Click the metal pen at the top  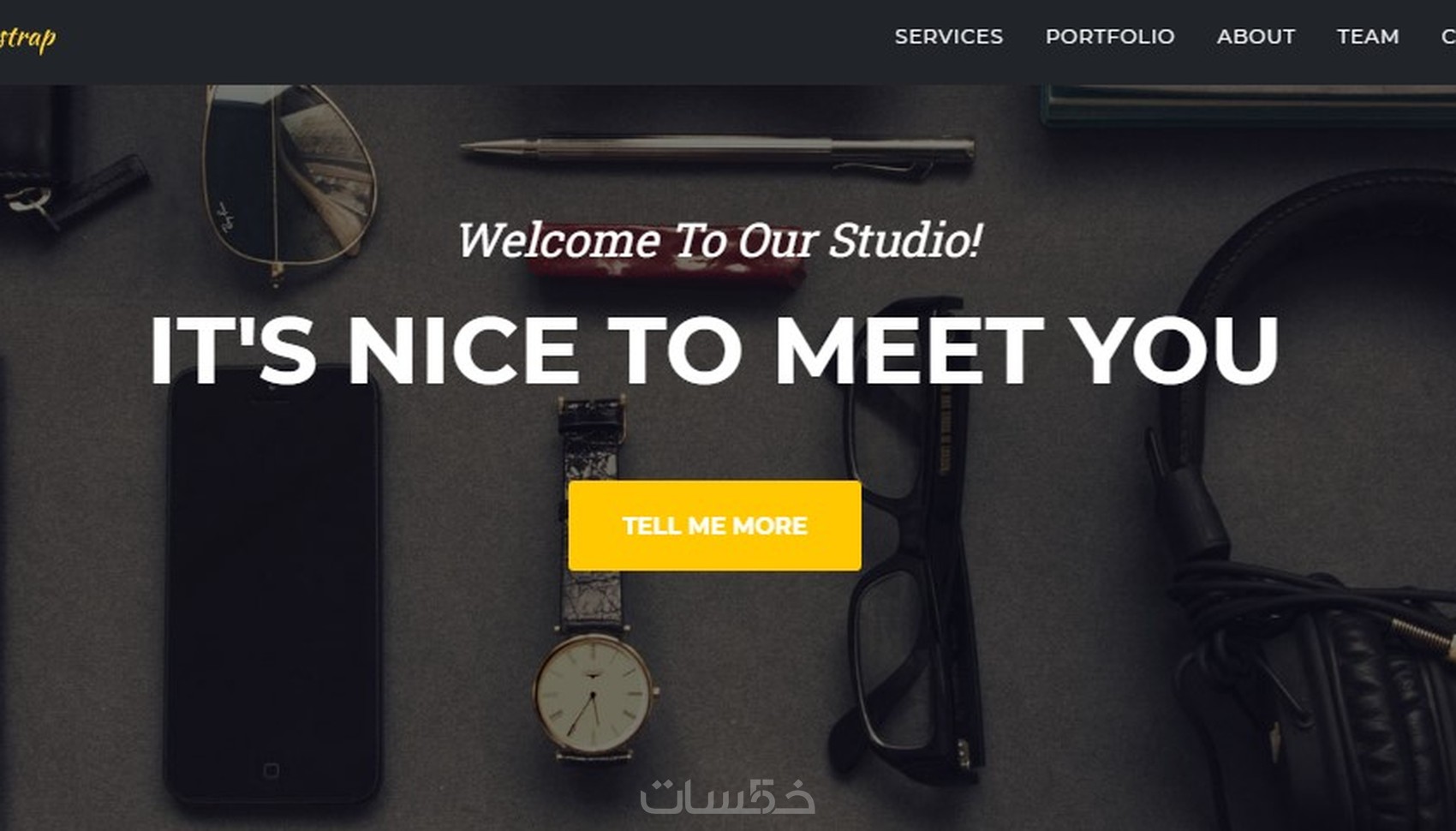coord(718,154)
